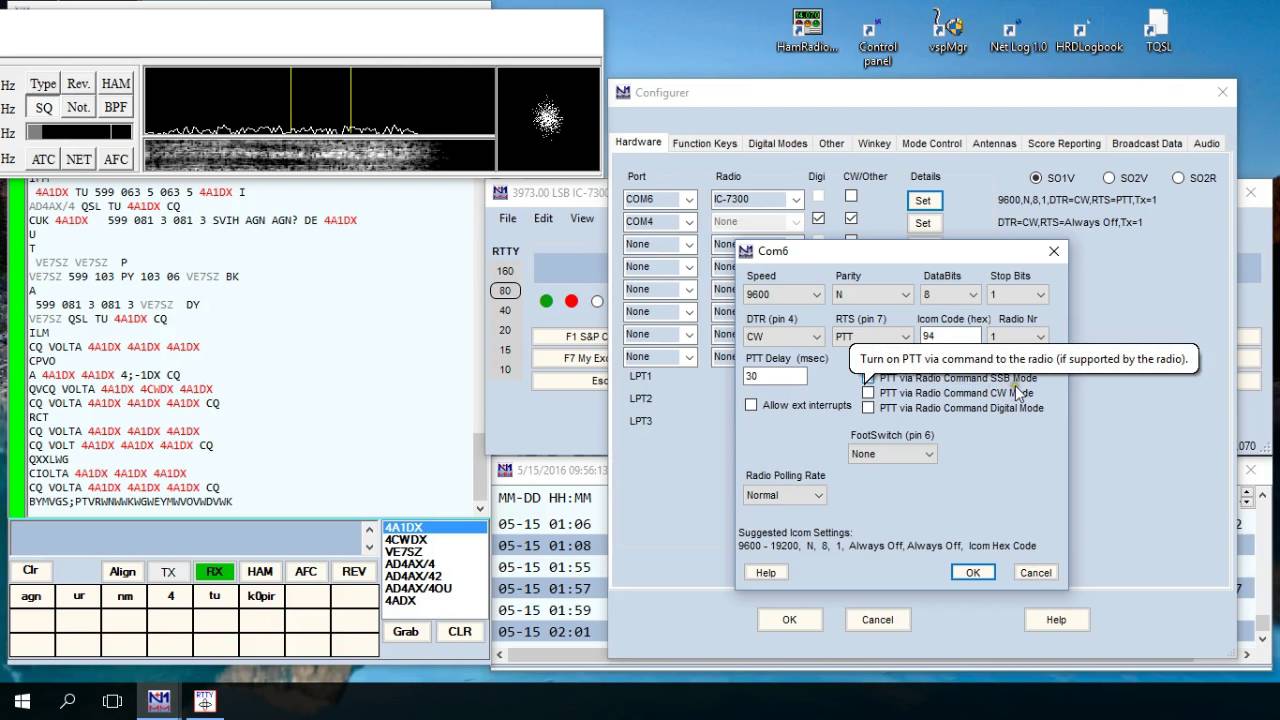Click the PTT Delay field

pyautogui.click(x=775, y=376)
